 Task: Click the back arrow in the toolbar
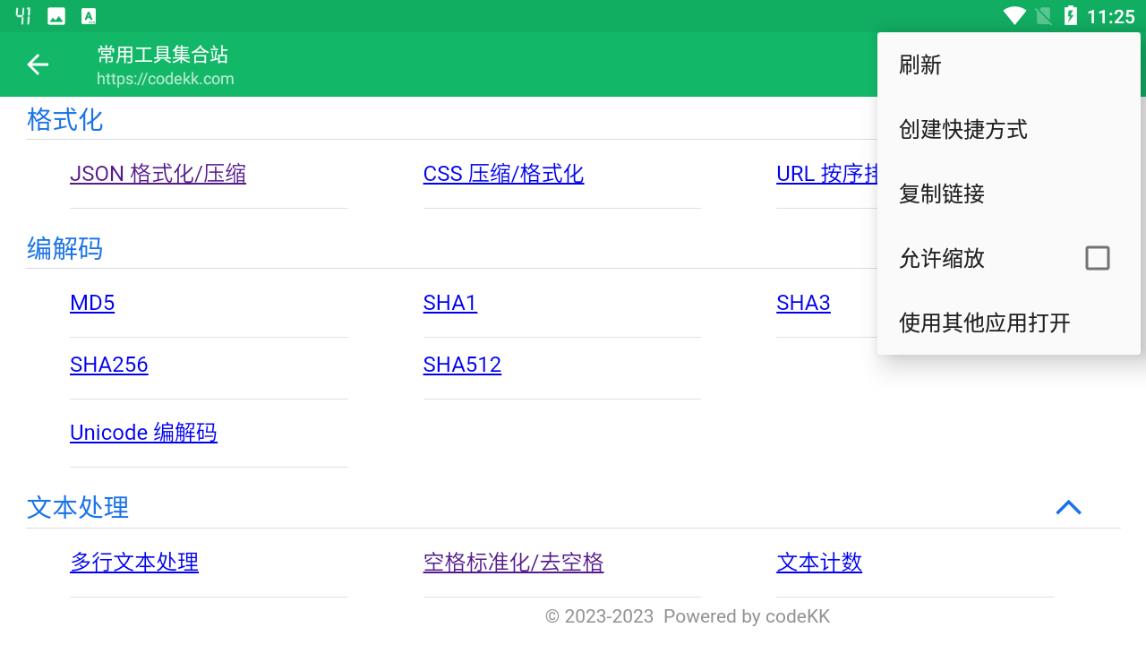(37, 64)
